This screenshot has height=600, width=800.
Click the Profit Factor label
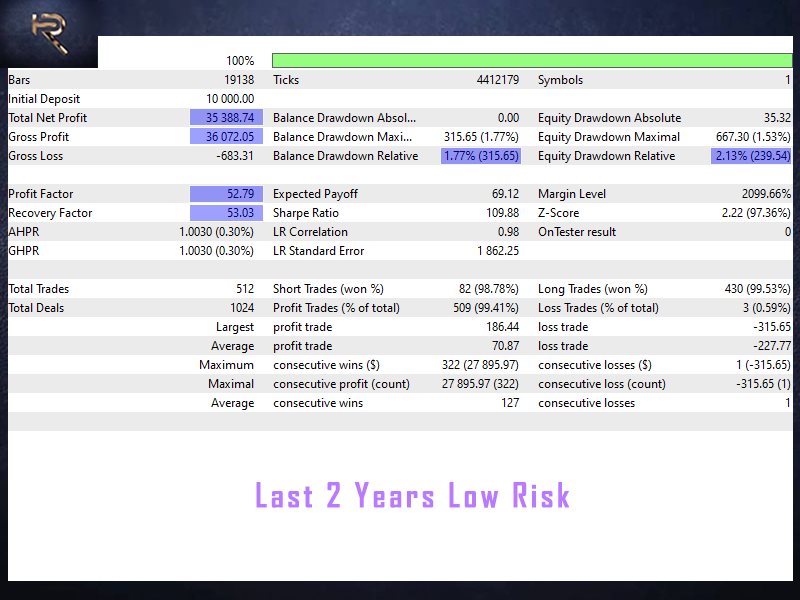tap(40, 193)
